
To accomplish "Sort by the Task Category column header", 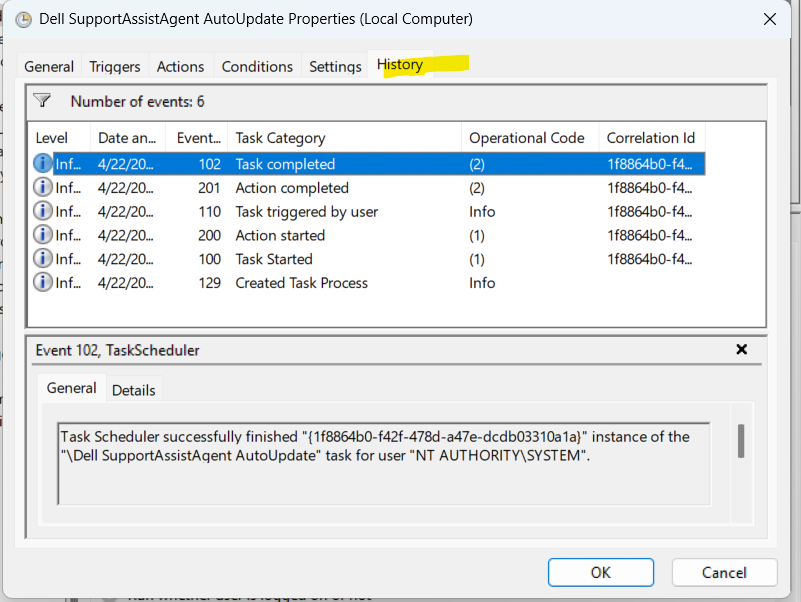I will click(x=345, y=138).
